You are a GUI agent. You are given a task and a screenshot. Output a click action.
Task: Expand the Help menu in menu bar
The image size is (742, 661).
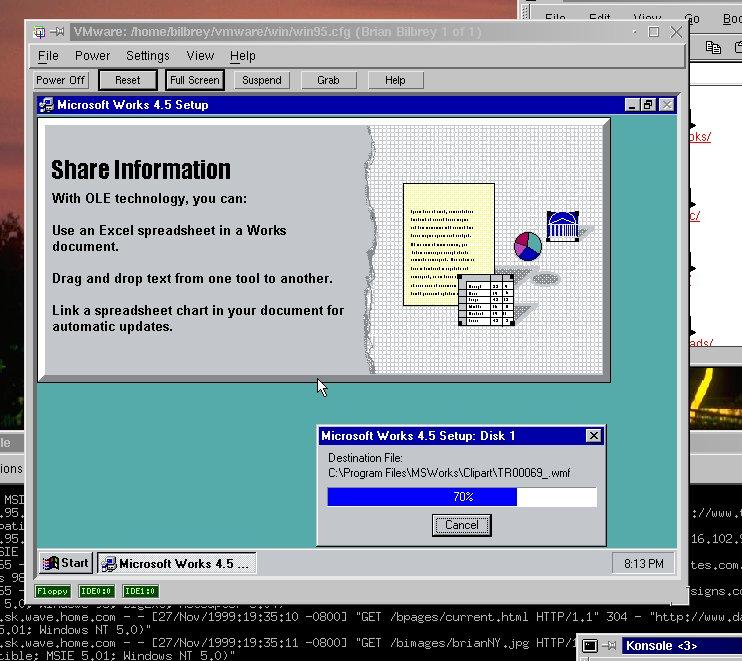(x=243, y=56)
